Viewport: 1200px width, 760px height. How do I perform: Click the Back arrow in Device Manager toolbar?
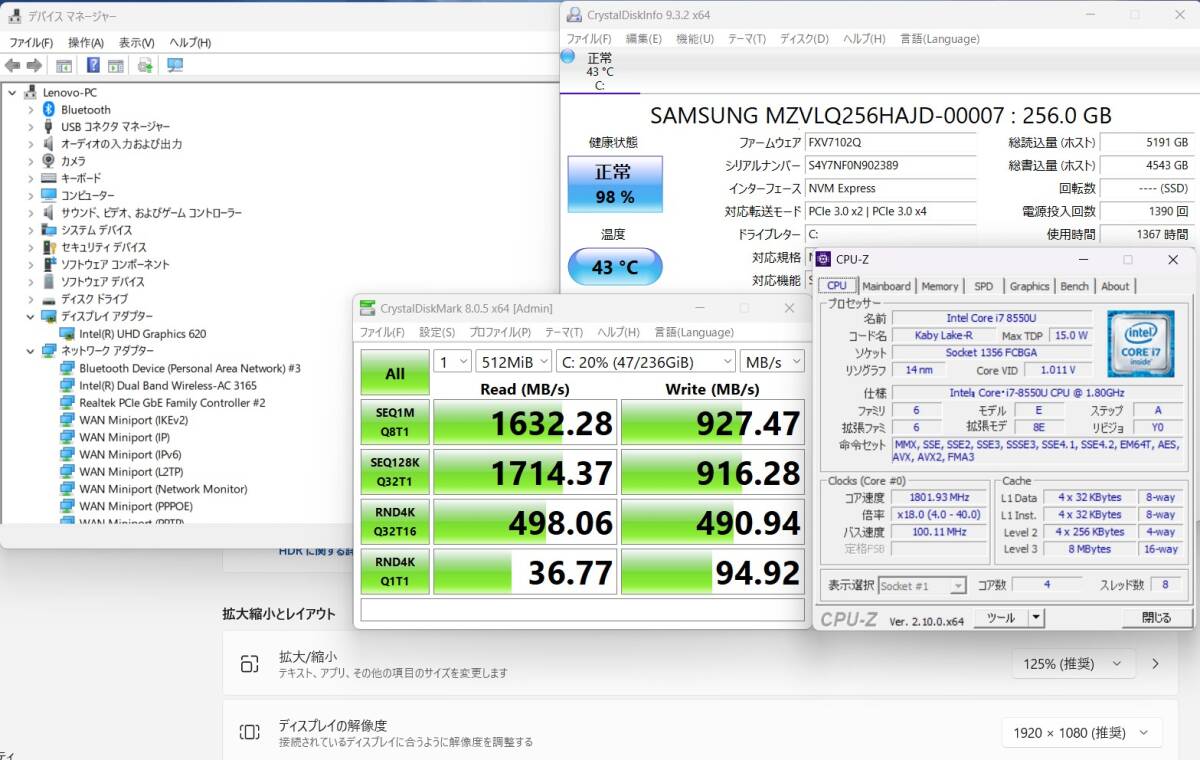pos(12,66)
